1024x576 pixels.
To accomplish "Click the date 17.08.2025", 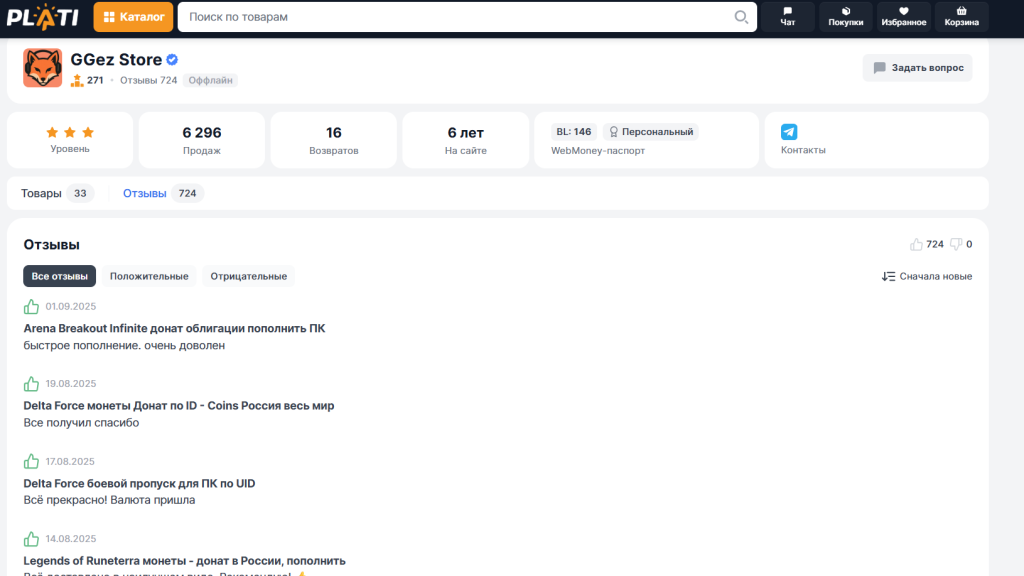I will 70,461.
